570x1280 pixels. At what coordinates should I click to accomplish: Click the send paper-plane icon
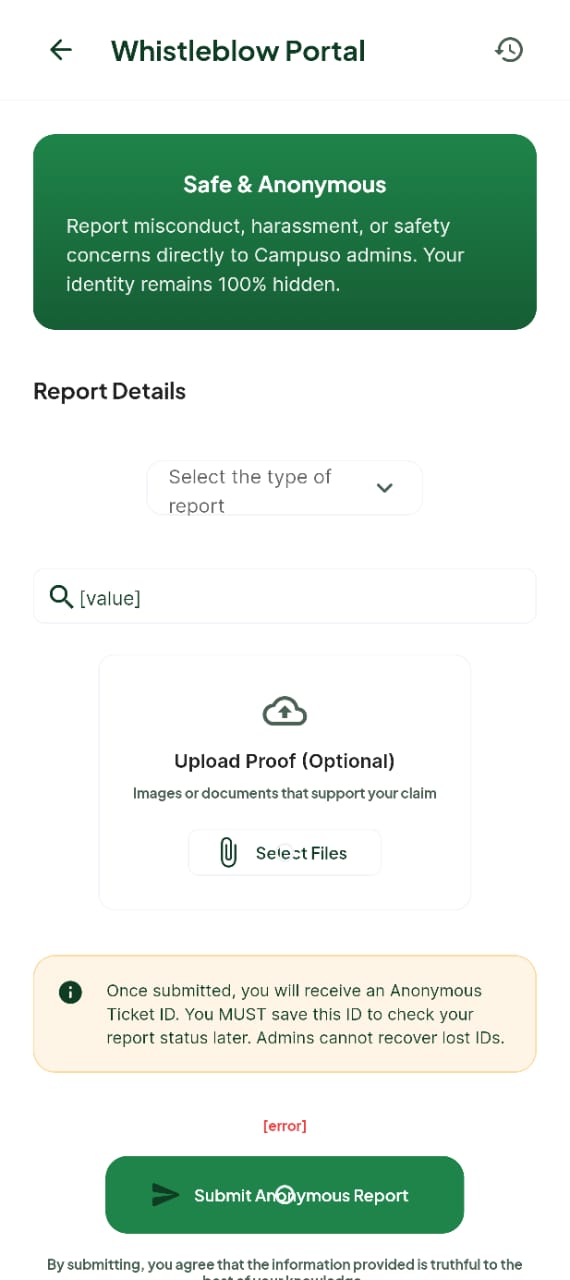pyautogui.click(x=165, y=1195)
